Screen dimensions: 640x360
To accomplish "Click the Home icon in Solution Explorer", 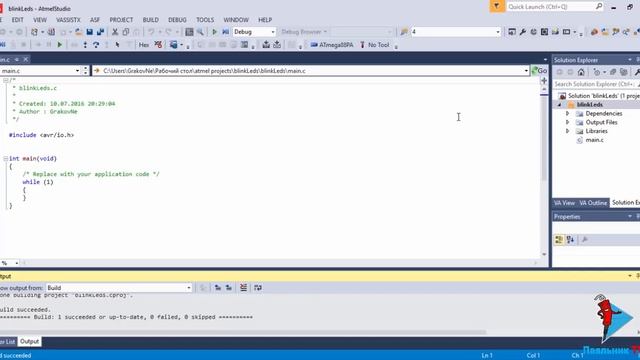I will (581, 72).
